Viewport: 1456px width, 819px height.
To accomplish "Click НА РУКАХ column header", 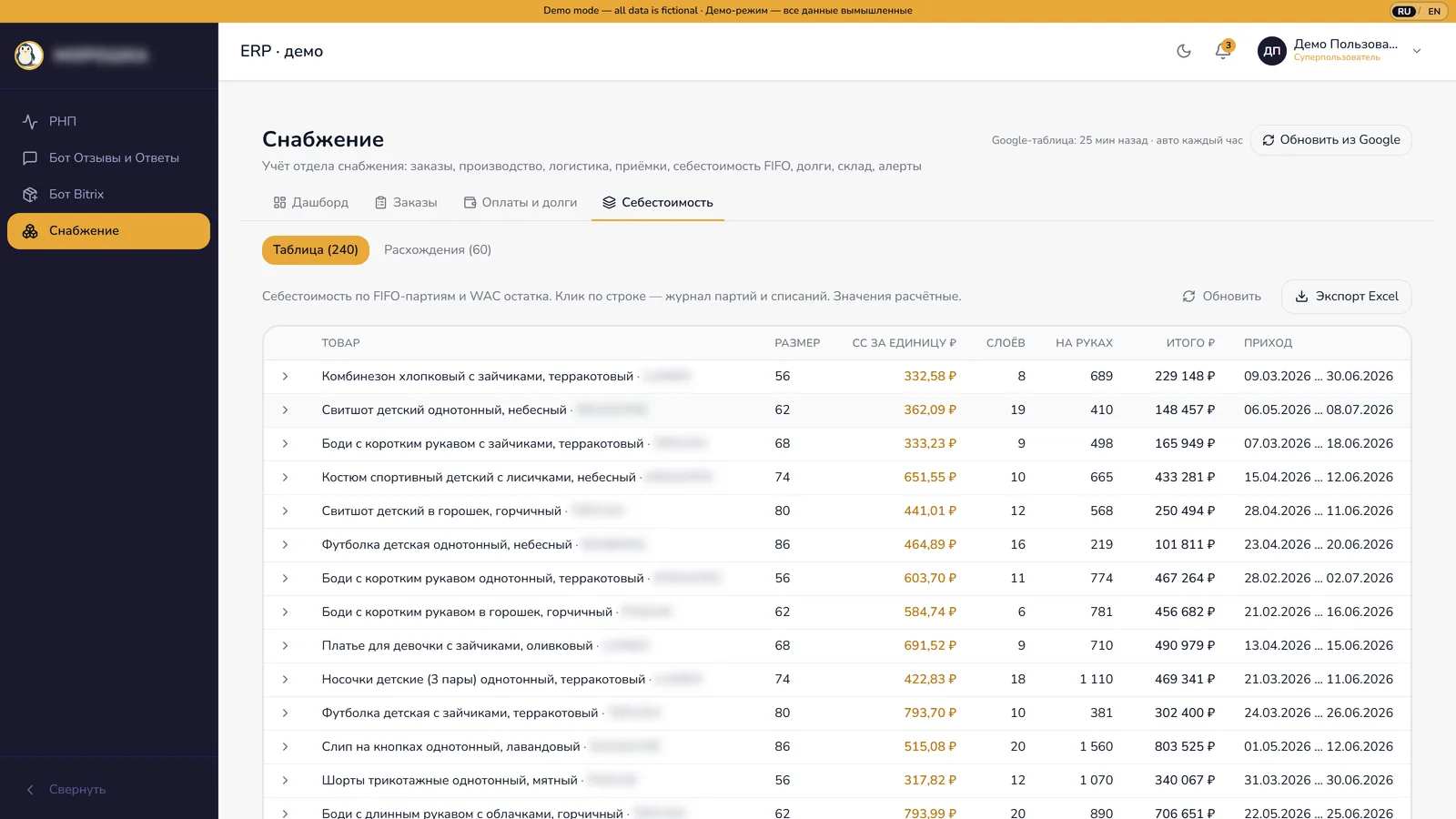I will (x=1084, y=343).
